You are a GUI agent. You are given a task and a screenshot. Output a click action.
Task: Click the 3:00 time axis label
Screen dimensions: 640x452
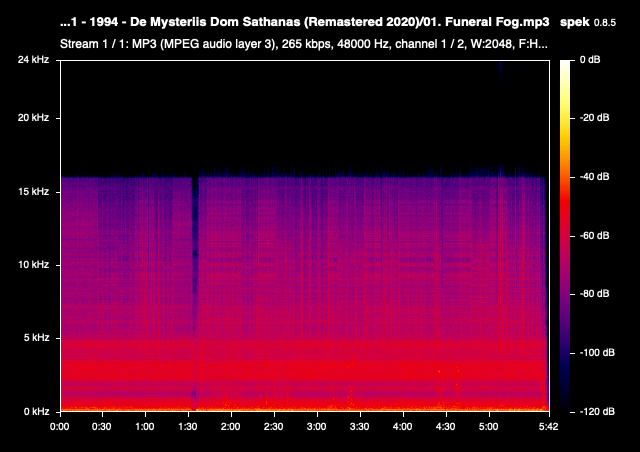click(316, 427)
